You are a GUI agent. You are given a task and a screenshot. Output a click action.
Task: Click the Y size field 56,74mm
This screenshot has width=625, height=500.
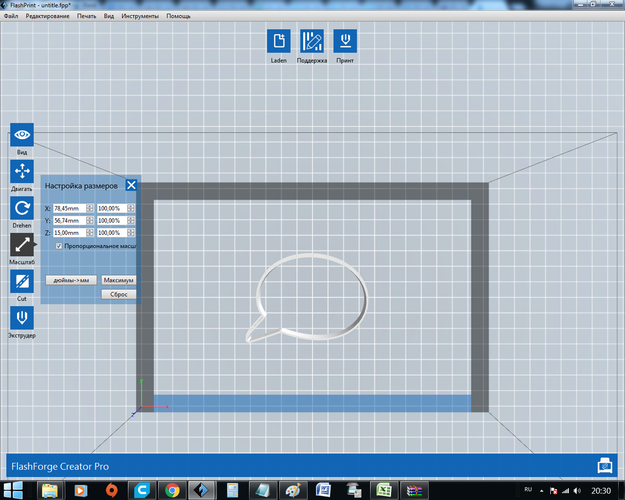pos(70,220)
